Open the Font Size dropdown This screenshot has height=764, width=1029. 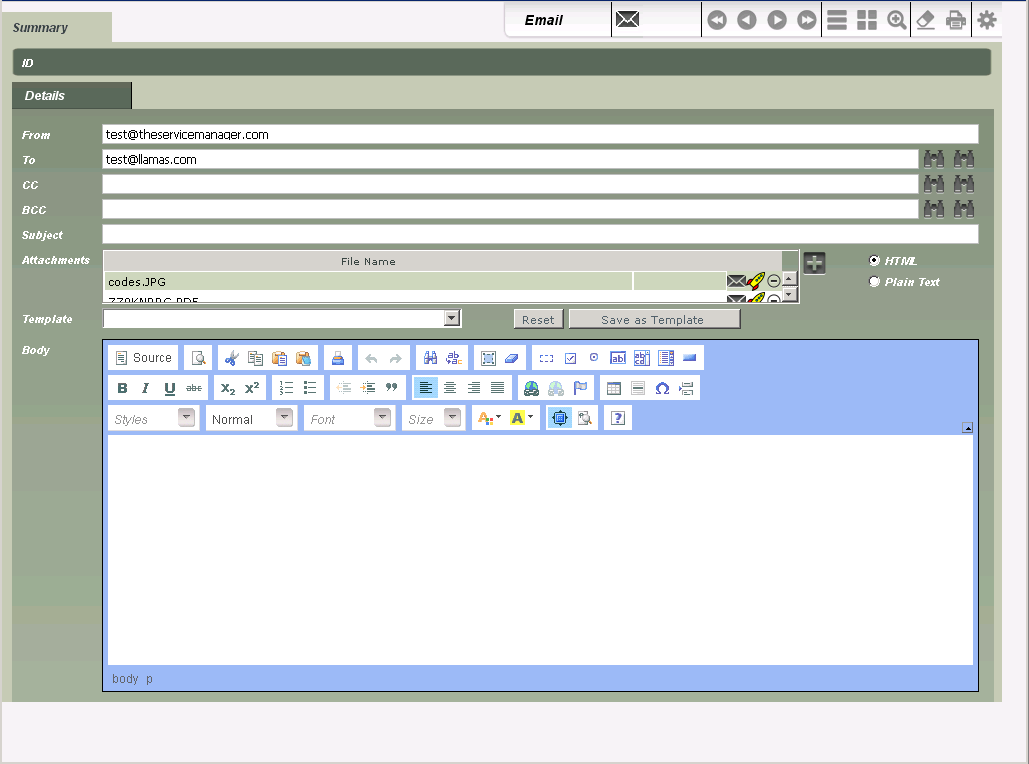(x=452, y=419)
